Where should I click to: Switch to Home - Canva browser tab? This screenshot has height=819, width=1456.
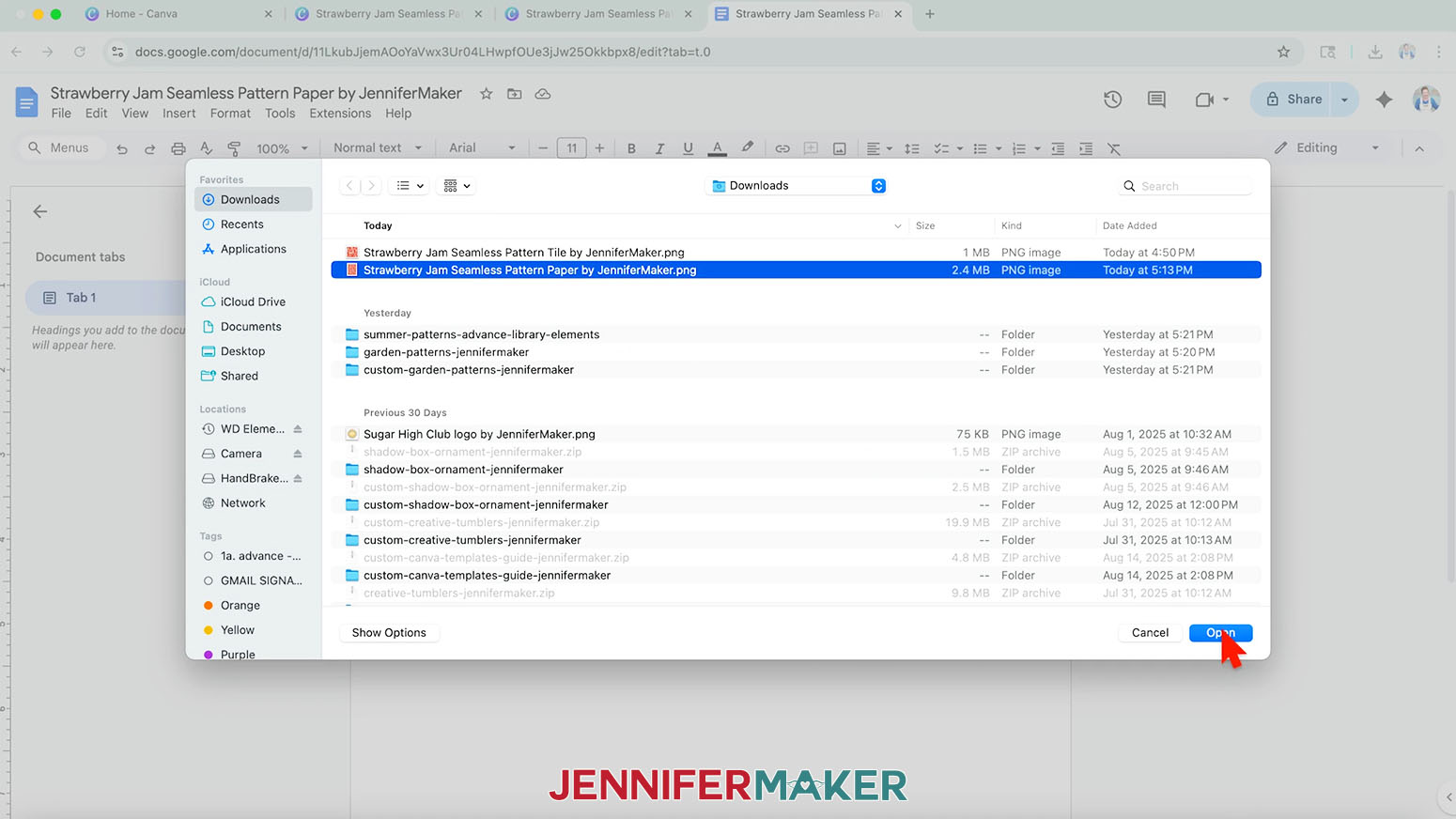(x=177, y=14)
